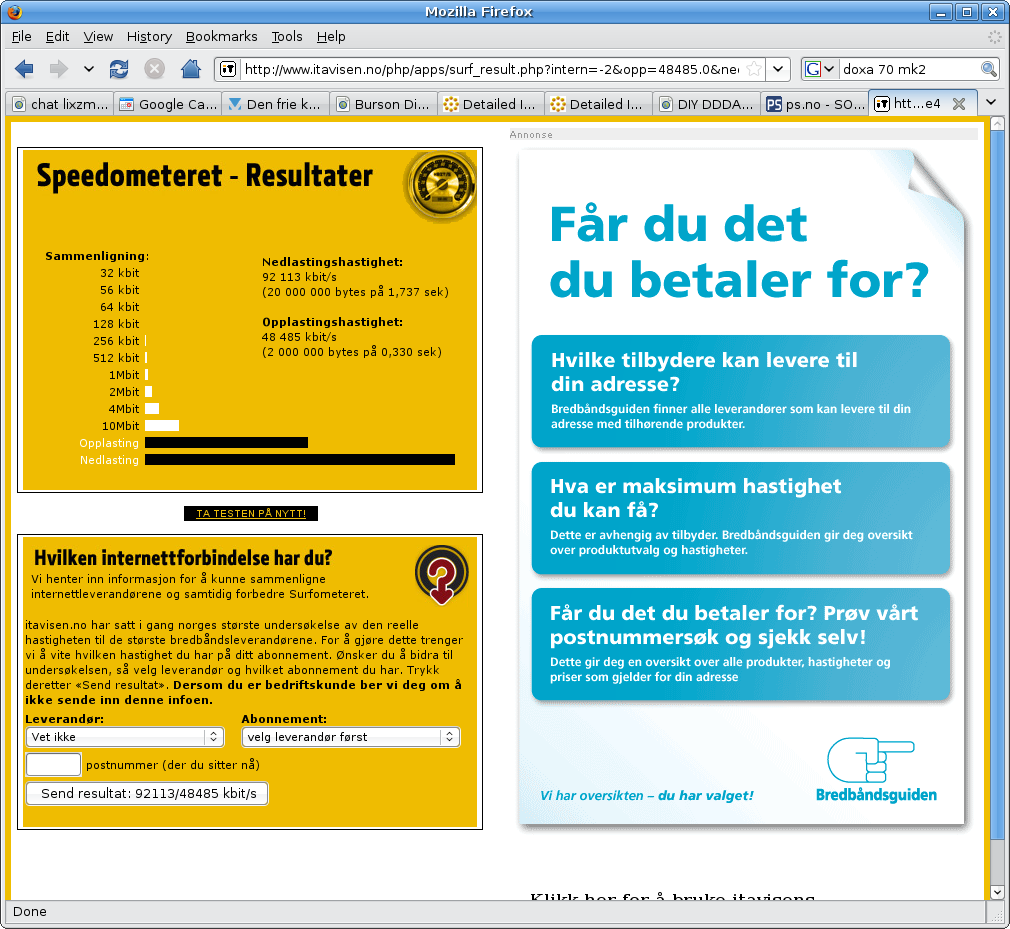Click the Done status bar text

coord(30,912)
